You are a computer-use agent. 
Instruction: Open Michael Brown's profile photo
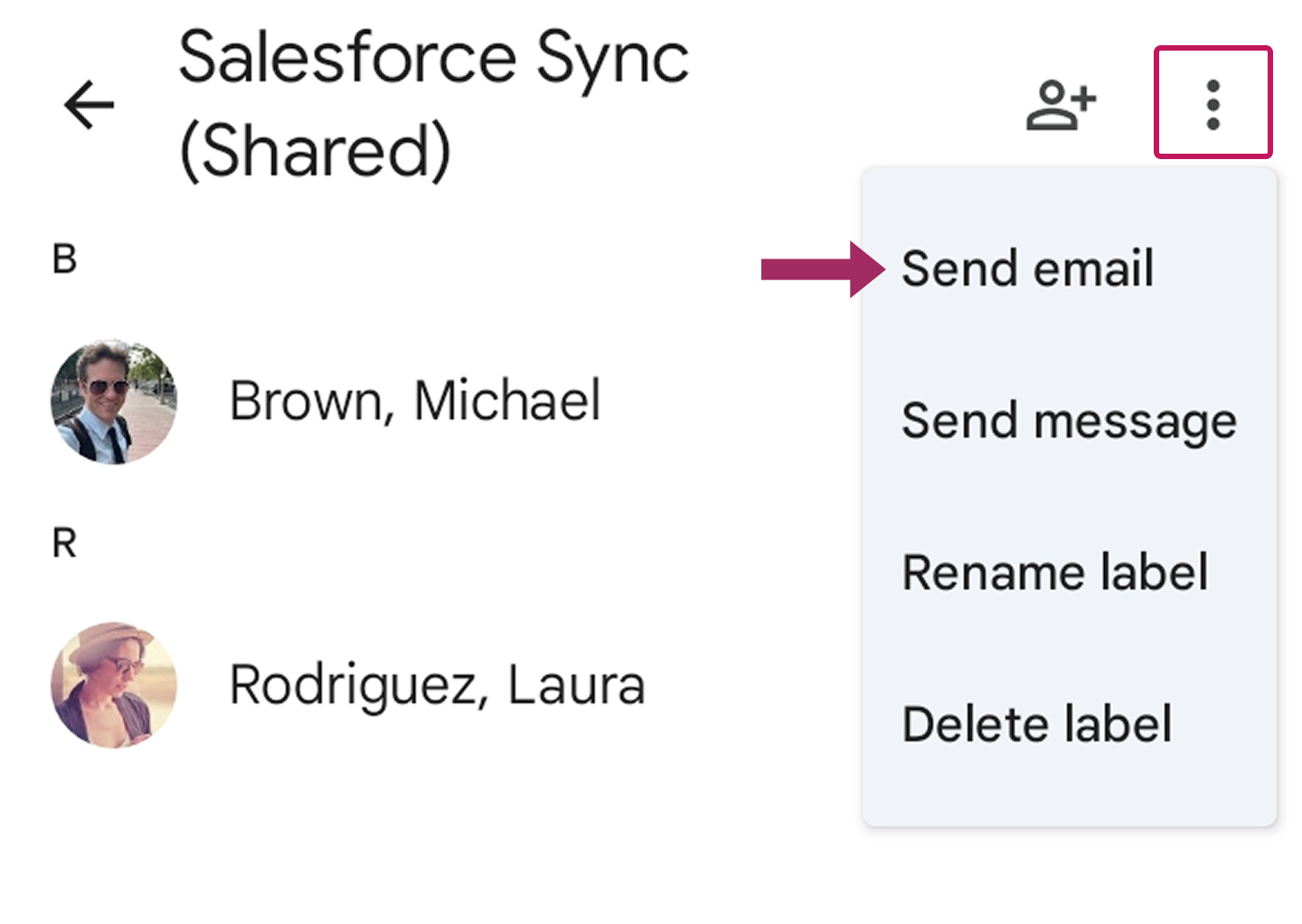(x=114, y=401)
